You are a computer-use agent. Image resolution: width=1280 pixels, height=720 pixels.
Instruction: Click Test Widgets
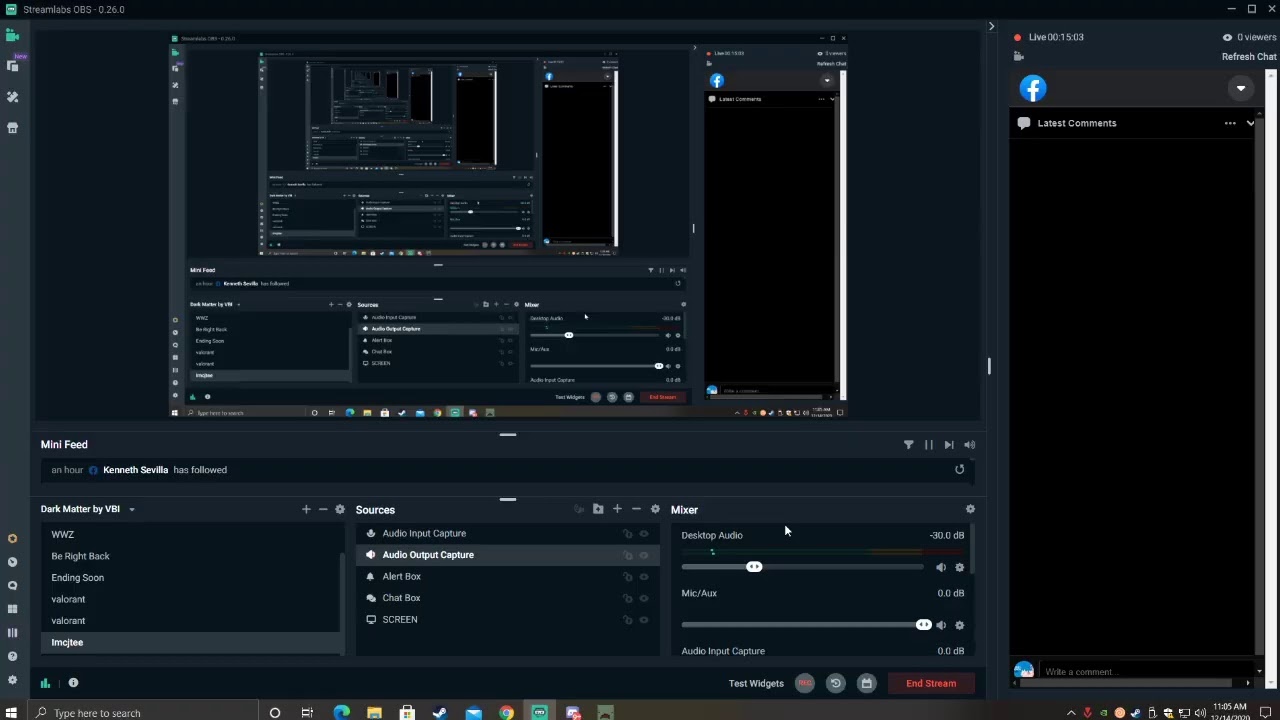[756, 684]
